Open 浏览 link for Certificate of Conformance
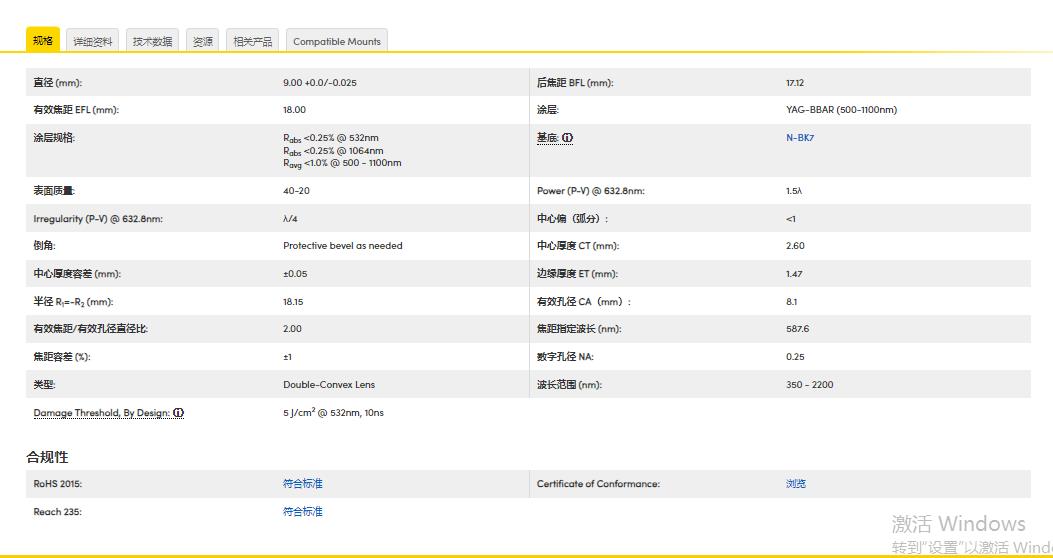The height and width of the screenshot is (558, 1053). (x=795, y=484)
